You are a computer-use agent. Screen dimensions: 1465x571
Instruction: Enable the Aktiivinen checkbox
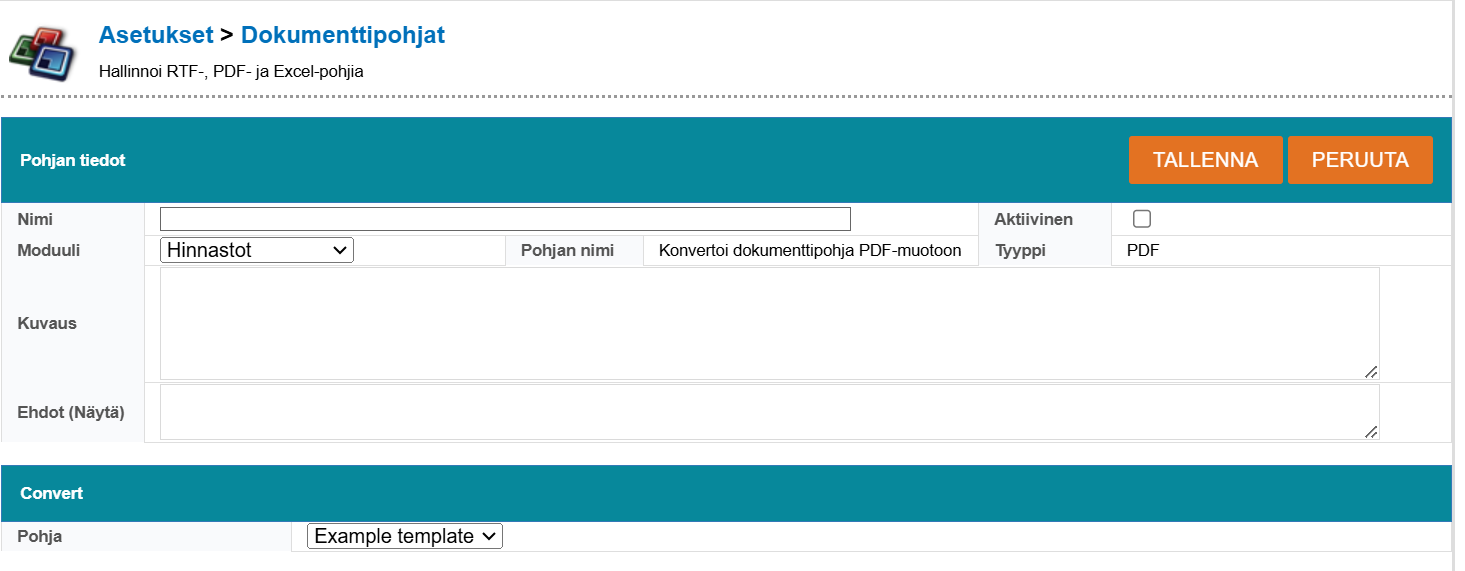(1142, 219)
